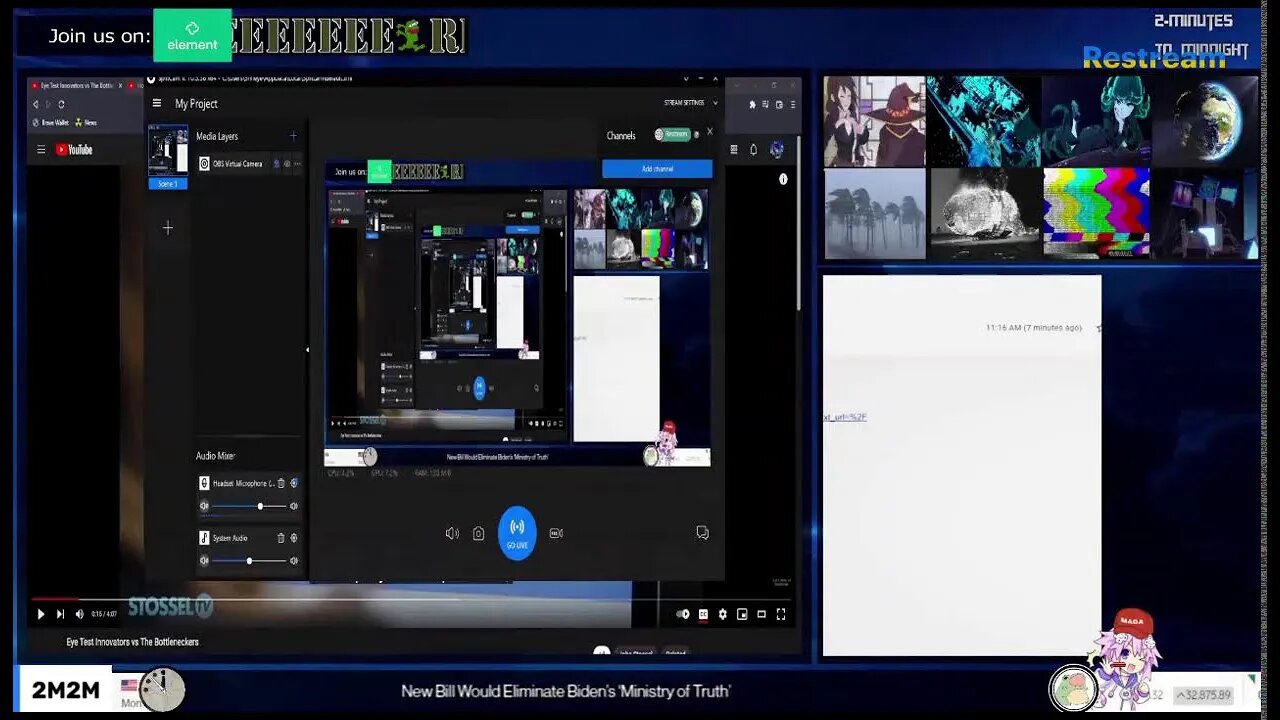Click max volume icon for System Audio

pos(294,561)
